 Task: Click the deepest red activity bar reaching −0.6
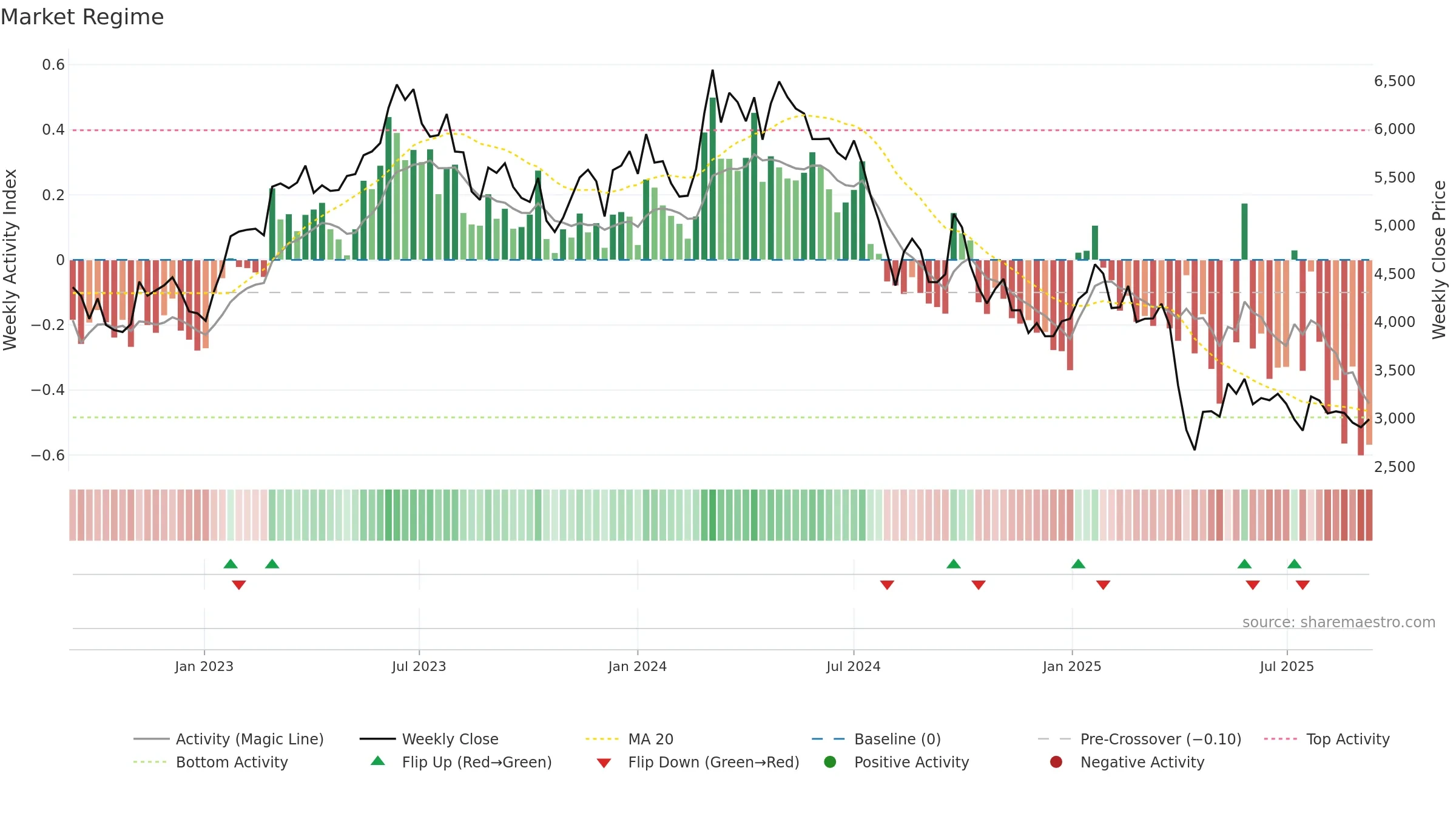(x=1361, y=357)
